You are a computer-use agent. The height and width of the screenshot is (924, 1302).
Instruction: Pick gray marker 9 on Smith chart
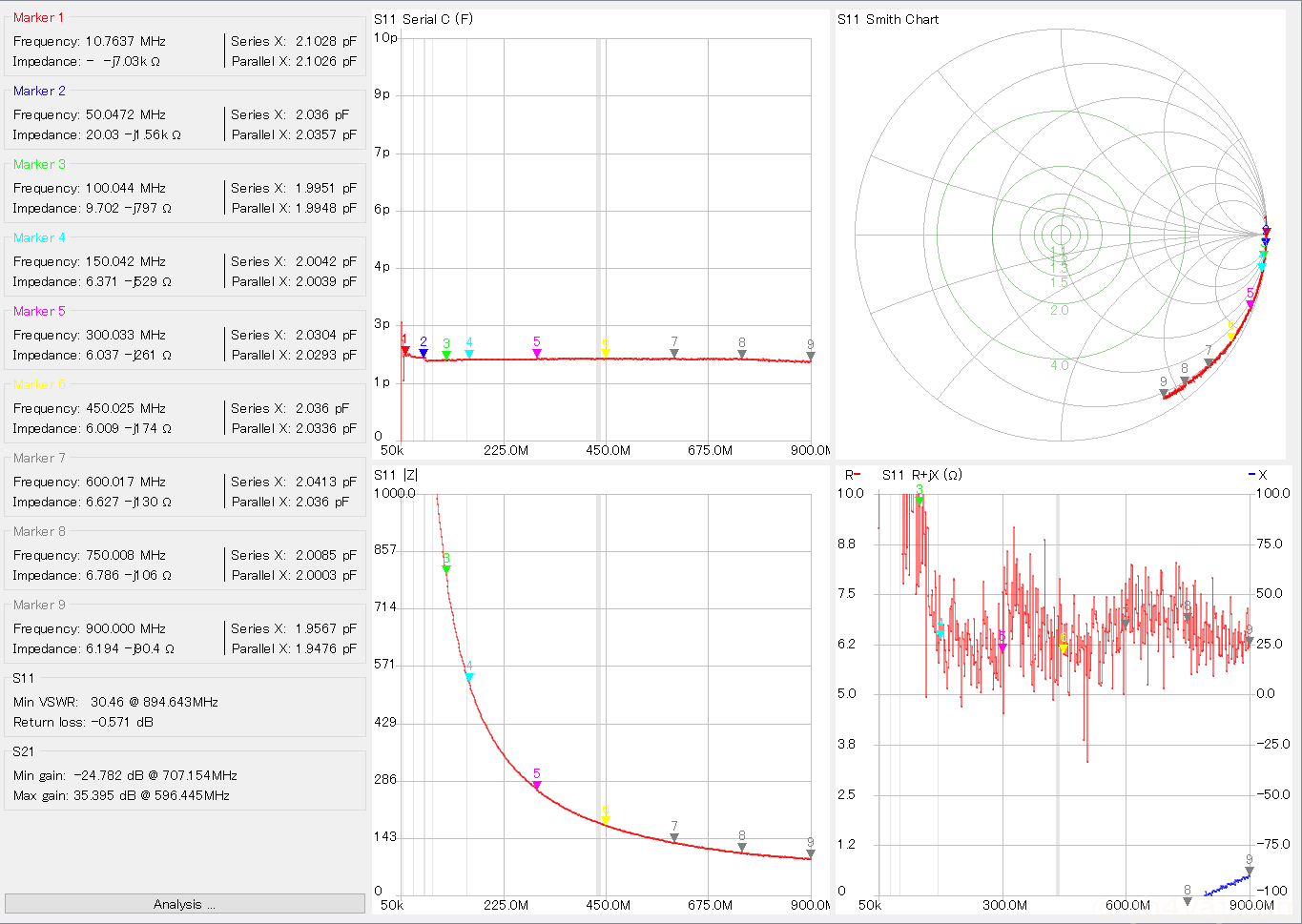(x=1164, y=394)
